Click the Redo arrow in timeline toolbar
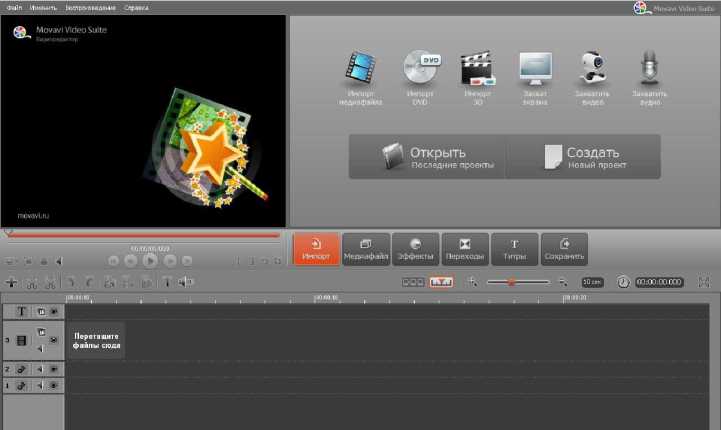The image size is (721, 430). [x=90, y=282]
